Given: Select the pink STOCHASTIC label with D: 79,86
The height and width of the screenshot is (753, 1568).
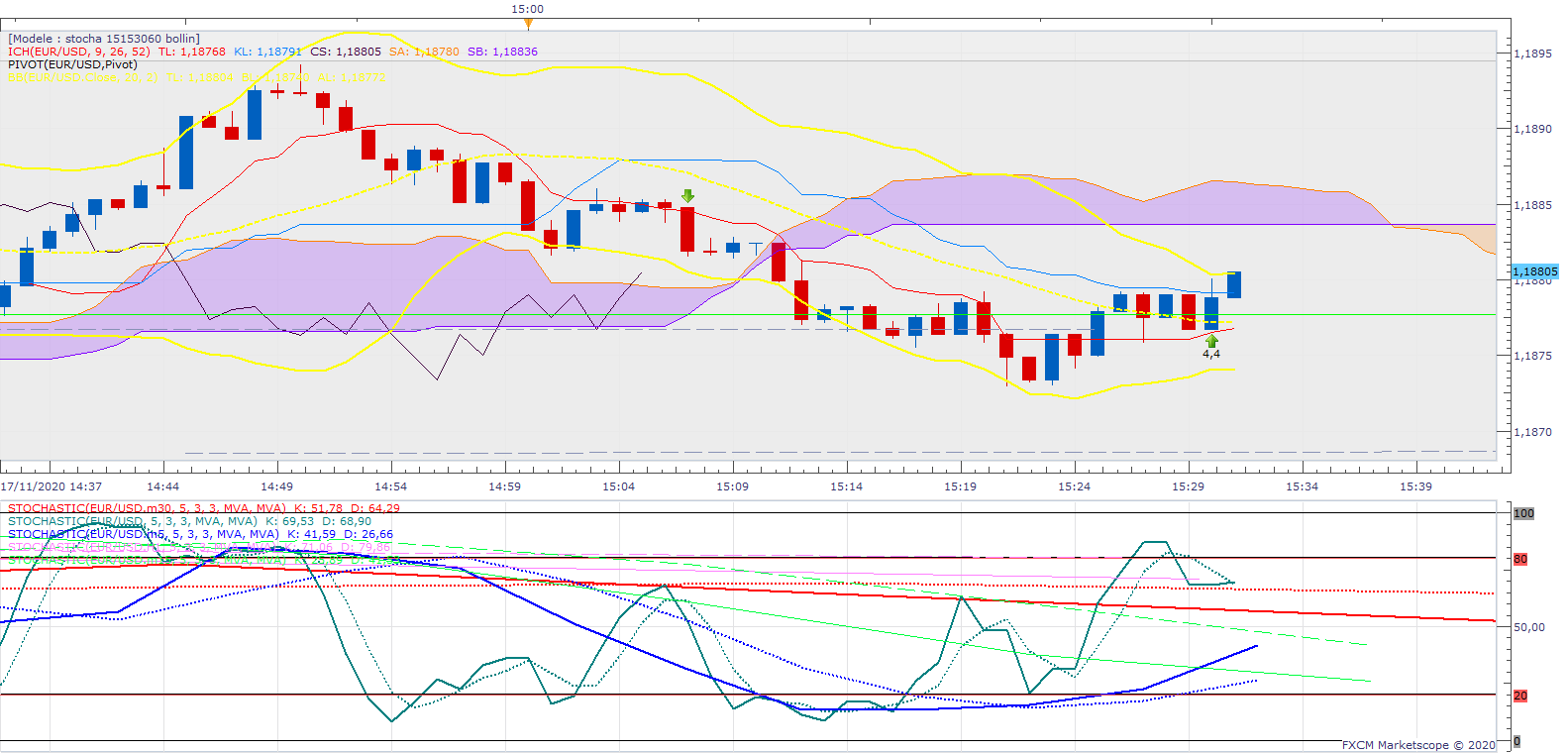Looking at the screenshot, I should point(199,547).
